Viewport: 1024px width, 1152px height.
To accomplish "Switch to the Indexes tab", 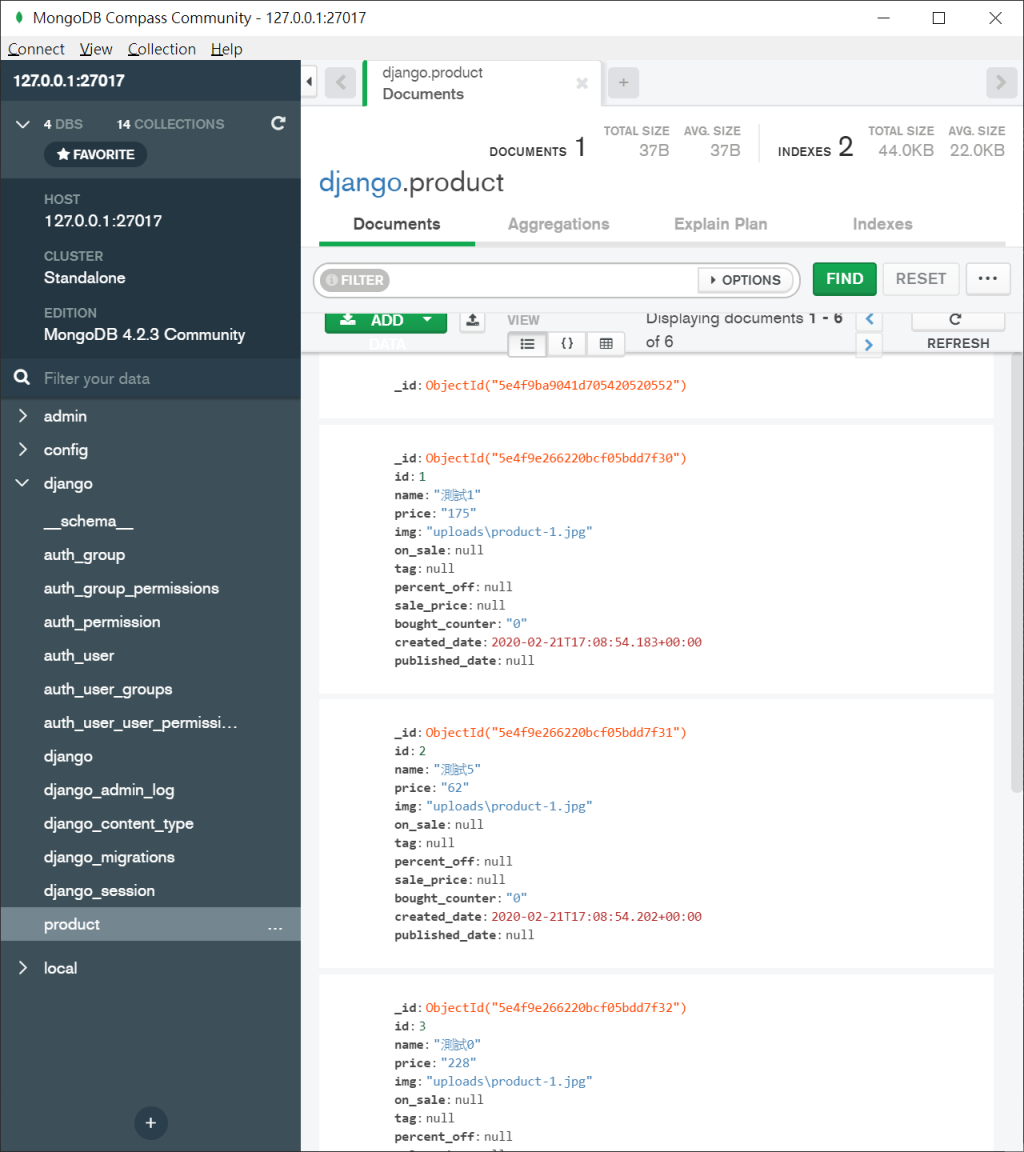I will pyautogui.click(x=882, y=224).
